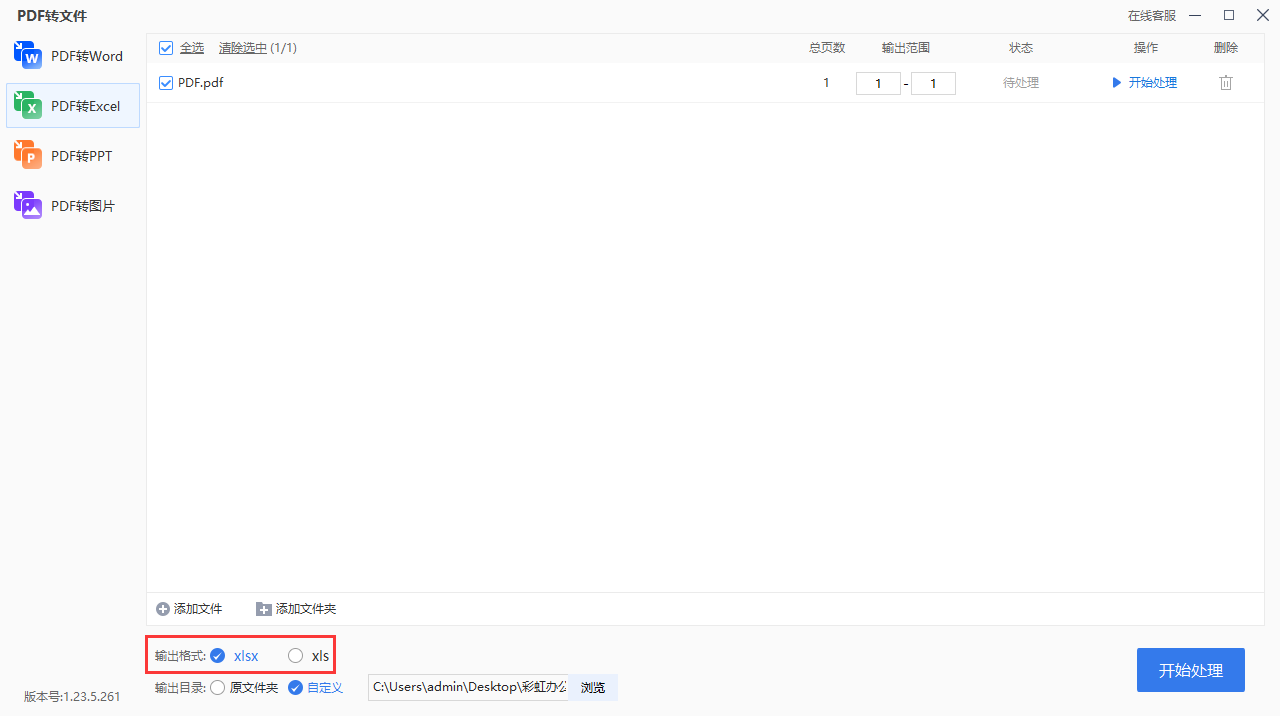Click the purple image icon in sidebar
The image size is (1280, 716).
28,205
